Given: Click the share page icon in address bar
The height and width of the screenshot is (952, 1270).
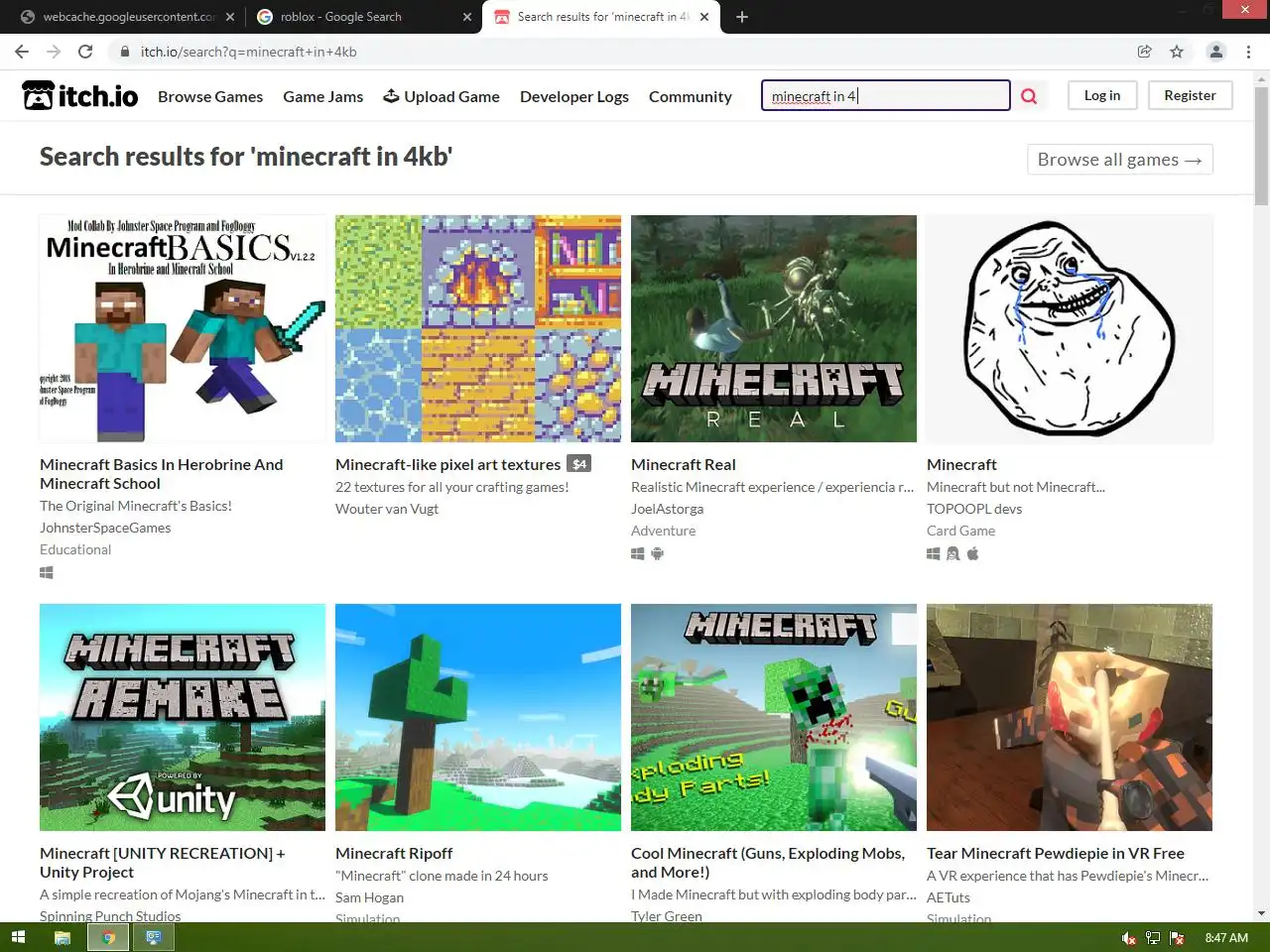Looking at the screenshot, I should [x=1144, y=52].
